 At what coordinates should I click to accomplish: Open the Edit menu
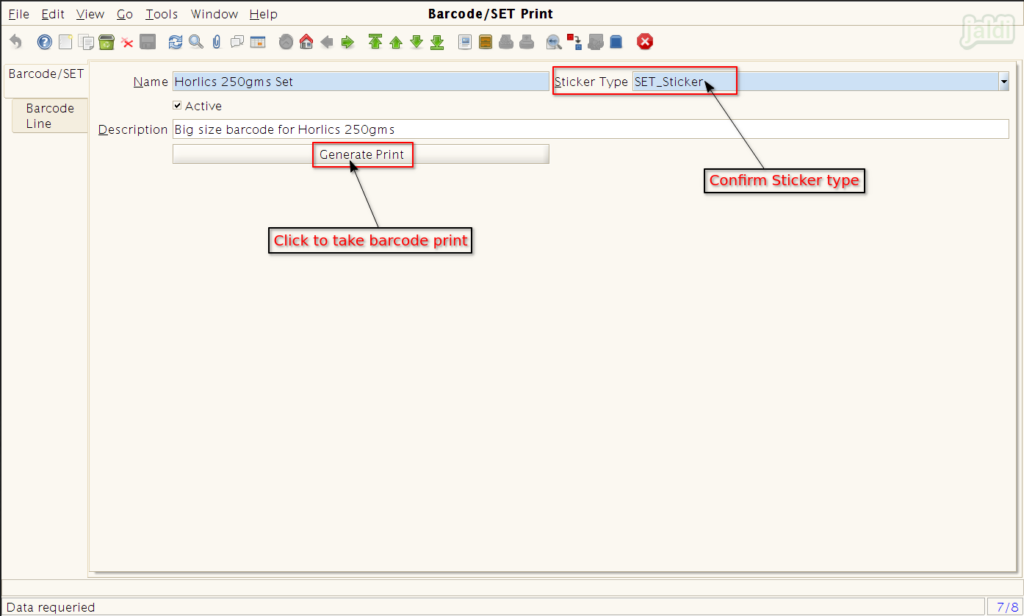pos(52,14)
